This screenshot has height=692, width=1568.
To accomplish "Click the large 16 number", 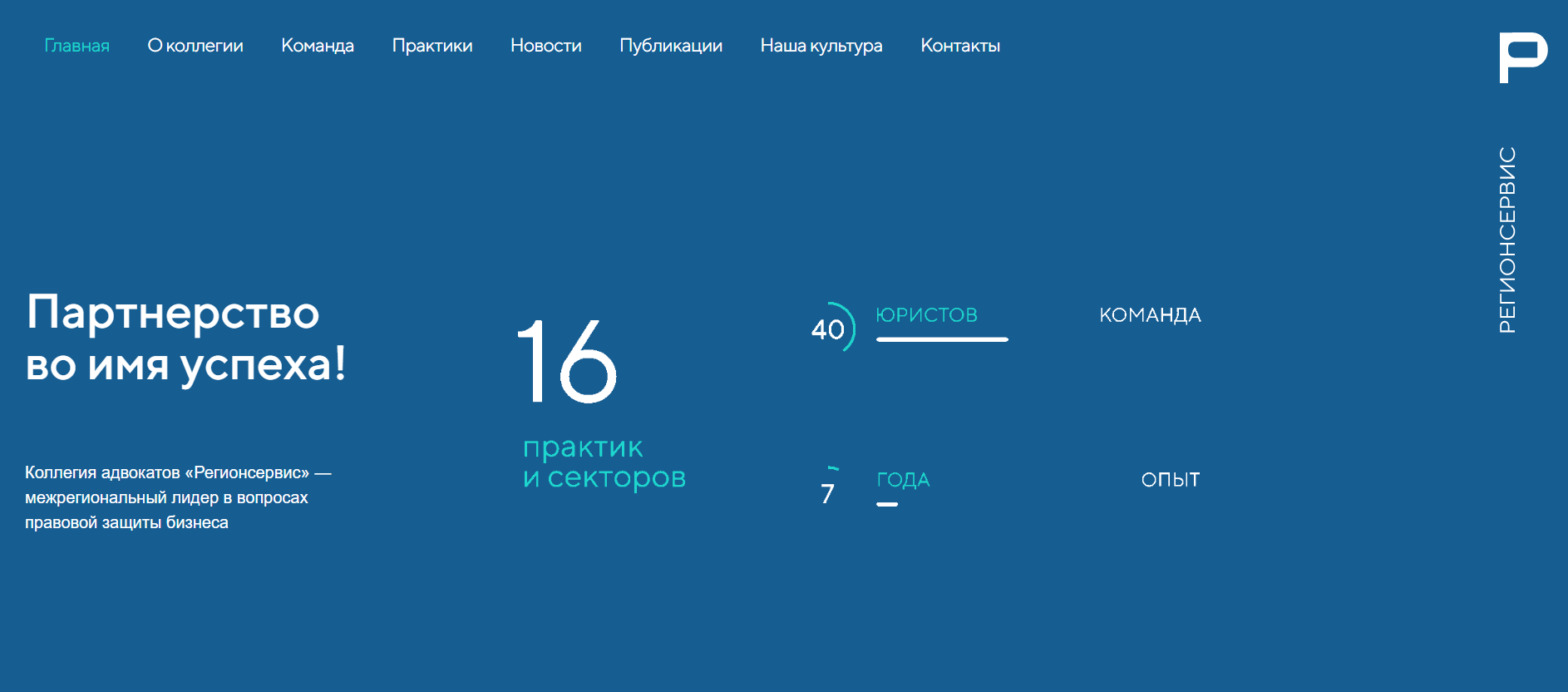I will coord(568,362).
